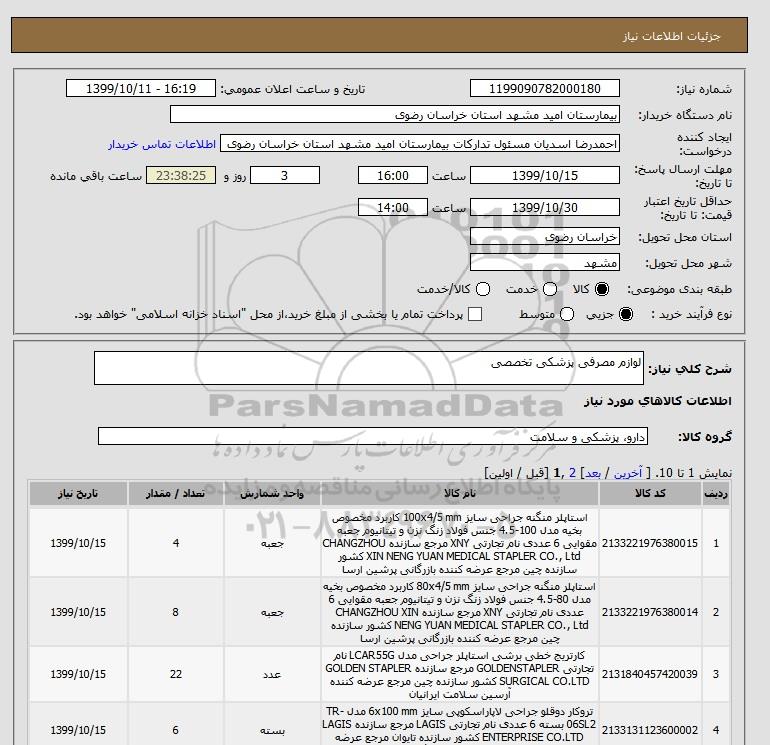Click the general description box لوازم مصرفی پزشکی تخصصی
The image size is (770, 745).
click(x=369, y=368)
